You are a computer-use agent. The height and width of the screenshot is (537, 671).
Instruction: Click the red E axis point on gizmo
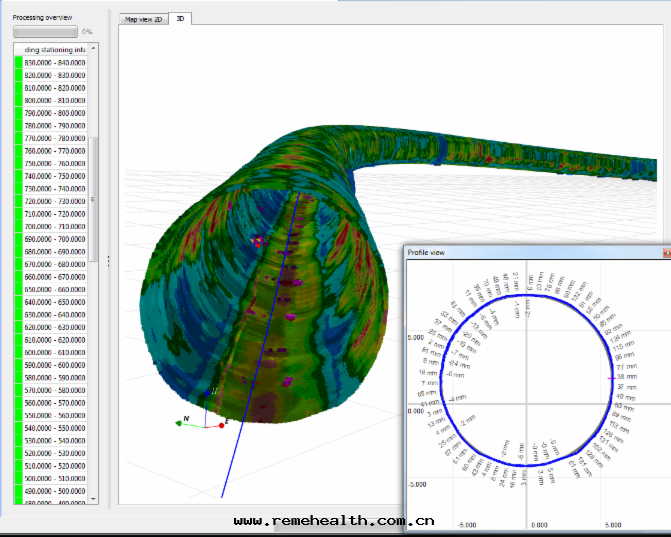point(221,426)
